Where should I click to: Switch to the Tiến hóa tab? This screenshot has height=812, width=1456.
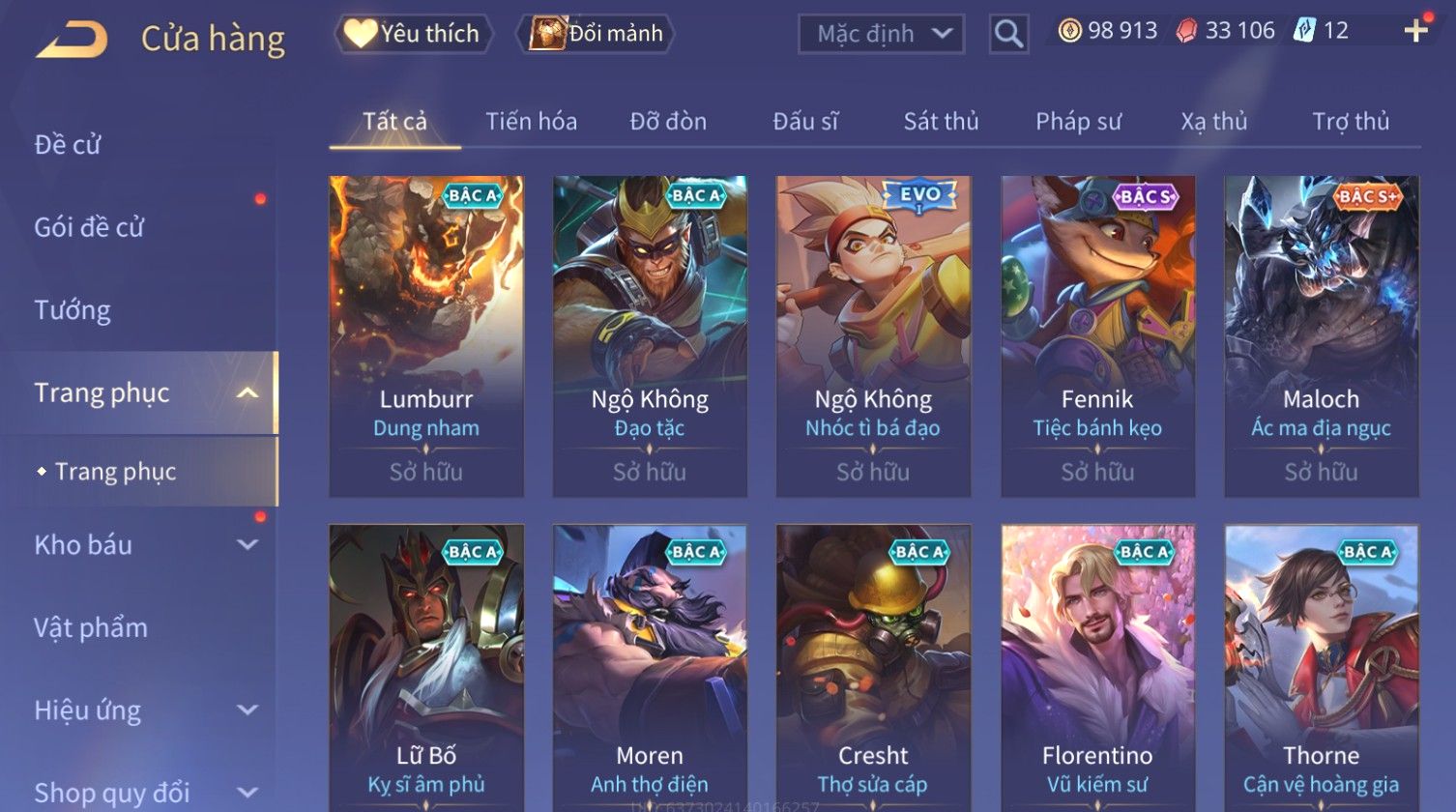click(x=531, y=121)
